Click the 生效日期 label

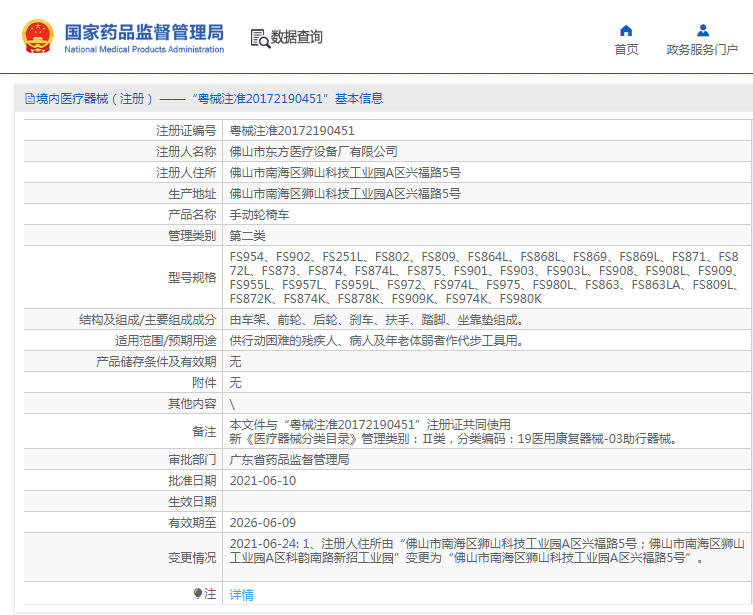pos(192,502)
